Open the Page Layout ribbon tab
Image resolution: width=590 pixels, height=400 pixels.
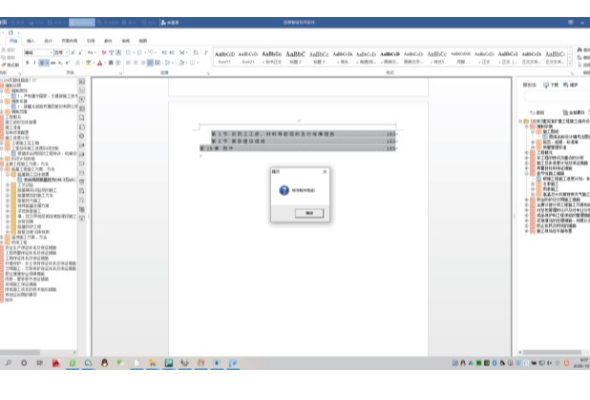(69, 41)
